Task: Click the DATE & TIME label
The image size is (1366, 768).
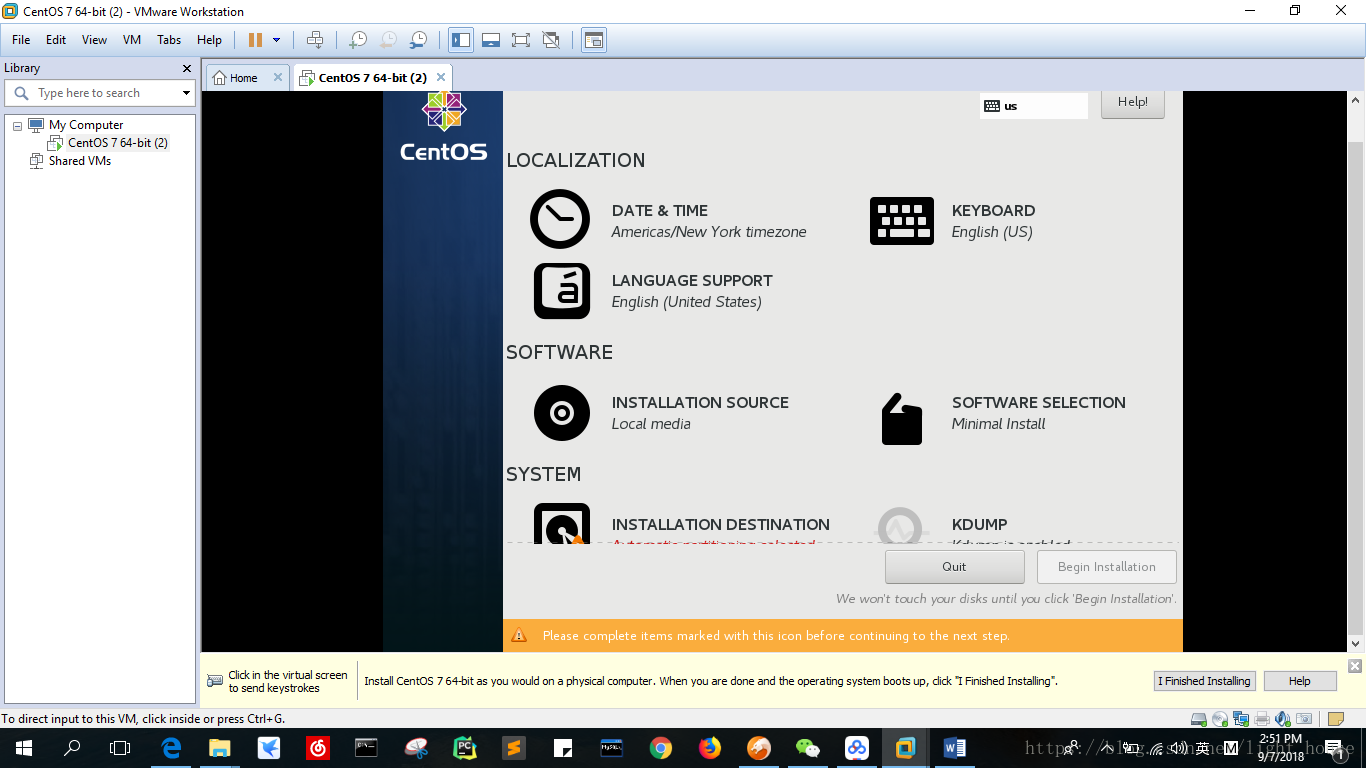Action: tap(660, 211)
